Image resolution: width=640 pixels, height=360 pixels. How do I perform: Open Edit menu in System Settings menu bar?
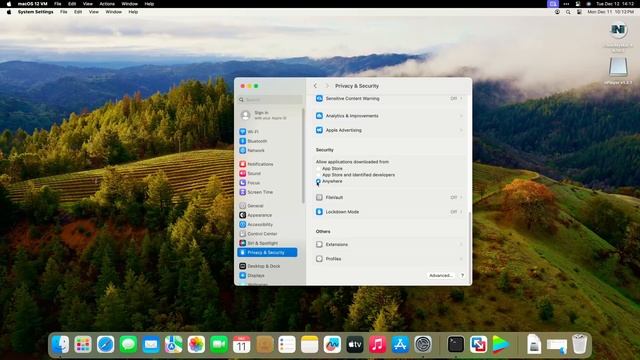(78, 12)
